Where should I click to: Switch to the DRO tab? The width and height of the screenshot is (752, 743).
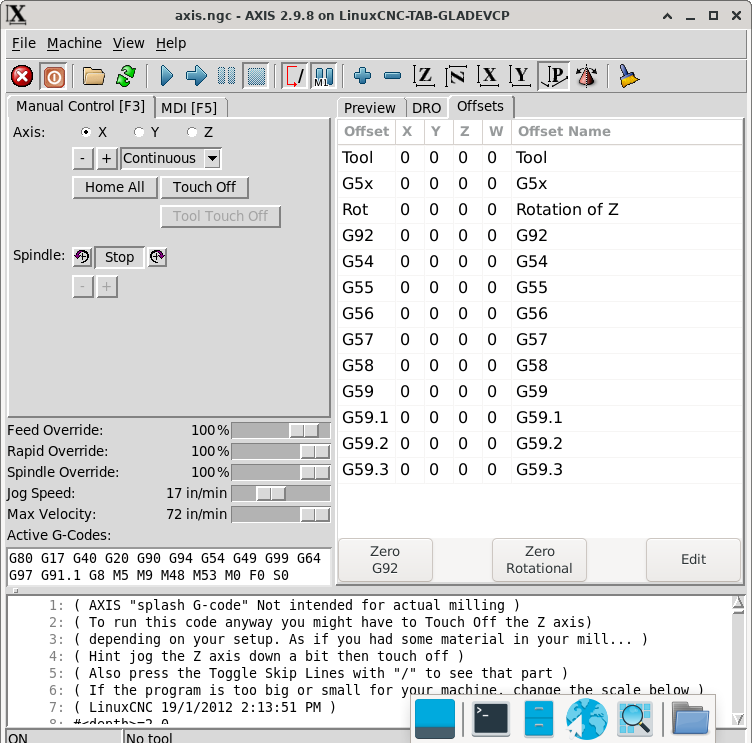tap(426, 108)
